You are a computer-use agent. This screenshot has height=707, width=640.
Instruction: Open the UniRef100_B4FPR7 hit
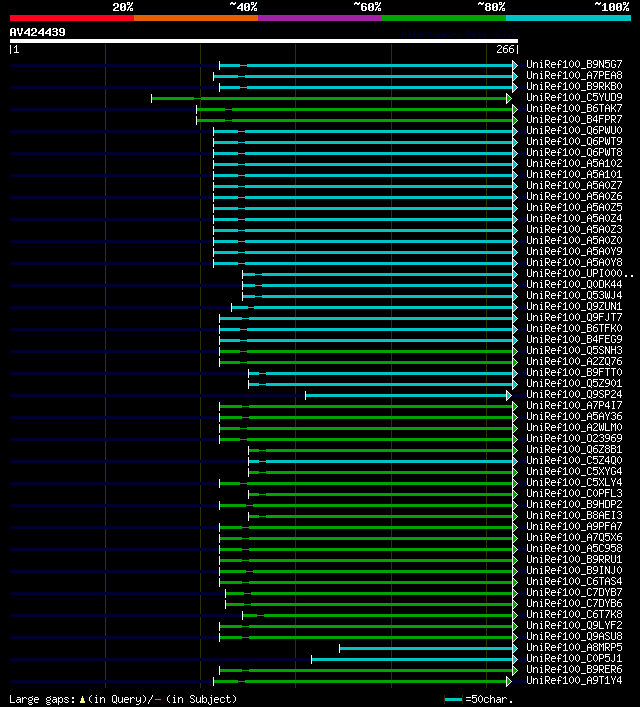coord(574,119)
